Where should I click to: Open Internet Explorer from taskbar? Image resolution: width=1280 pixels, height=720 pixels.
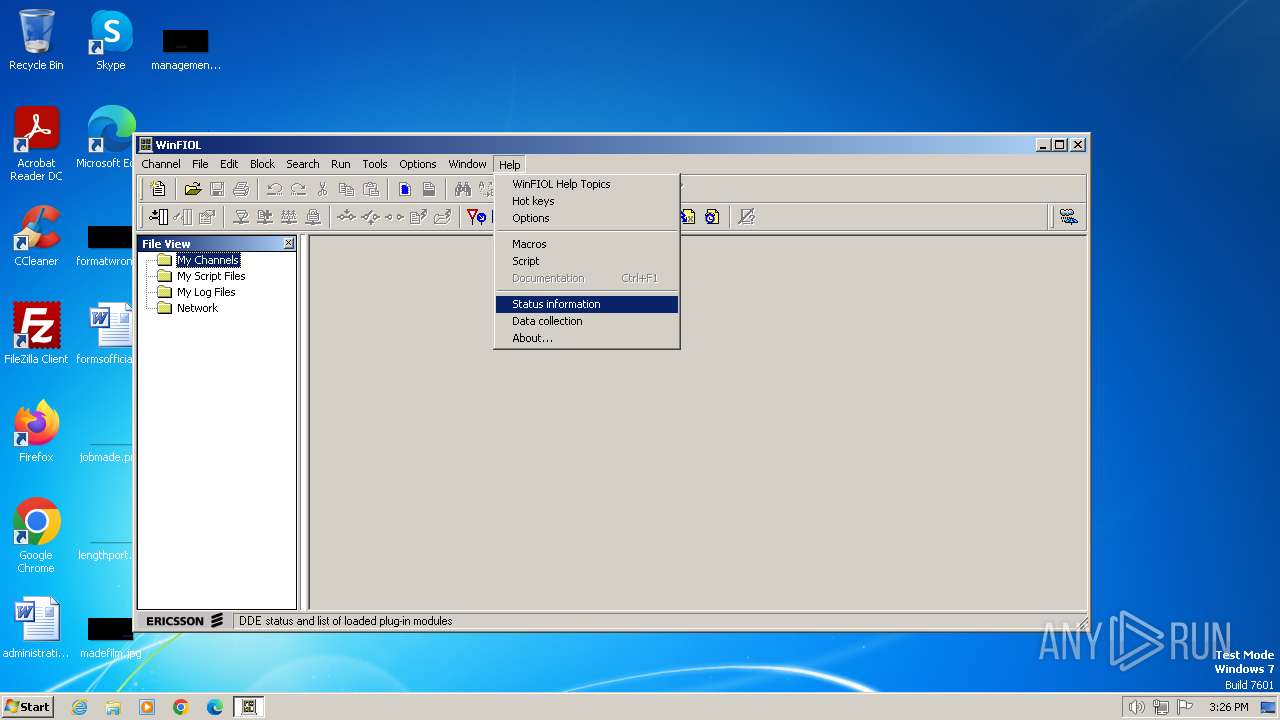[79, 707]
